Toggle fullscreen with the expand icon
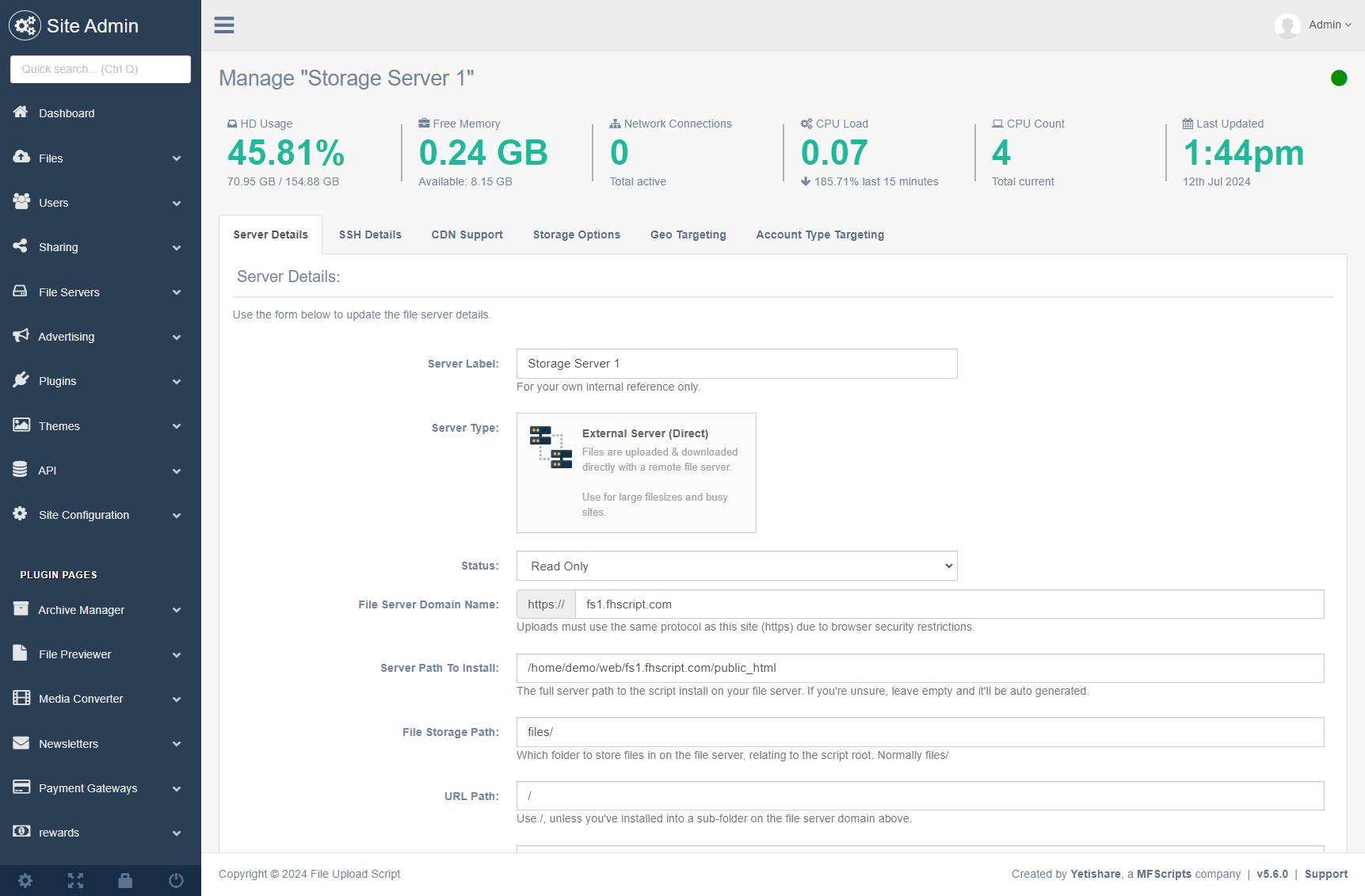This screenshot has width=1365, height=896. [75, 880]
